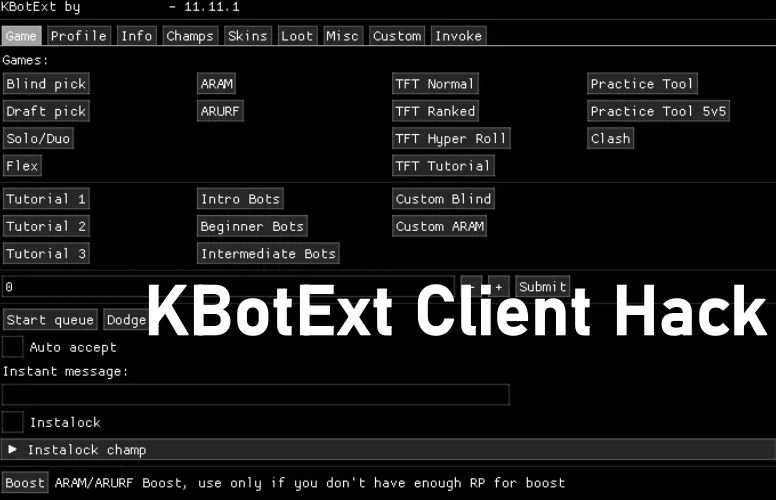Click the Start queue button
The height and width of the screenshot is (500, 776).
(50, 319)
